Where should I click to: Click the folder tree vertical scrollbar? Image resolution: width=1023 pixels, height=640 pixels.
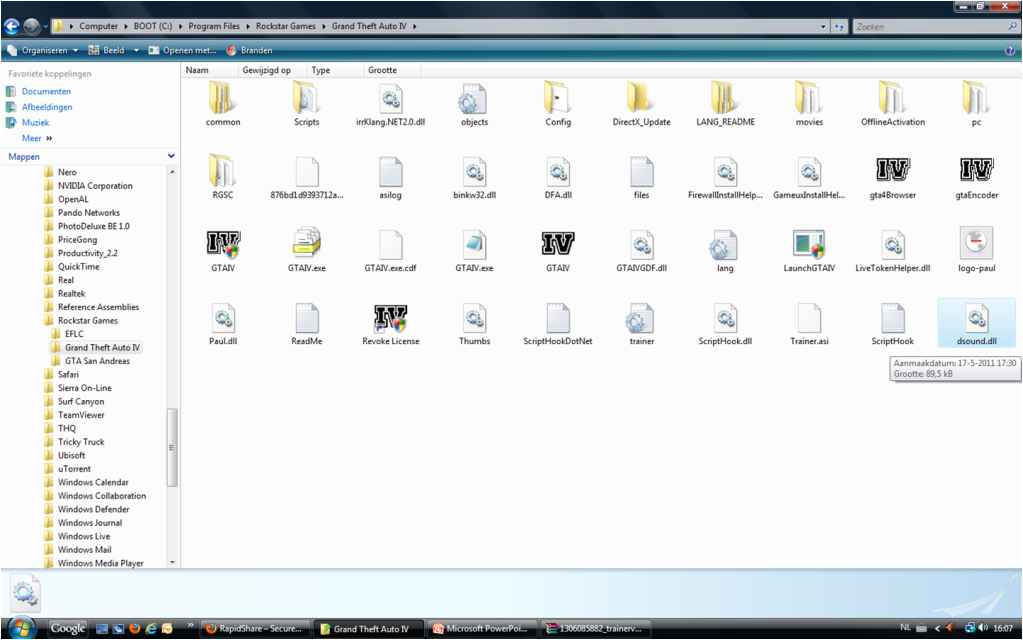coord(172,447)
